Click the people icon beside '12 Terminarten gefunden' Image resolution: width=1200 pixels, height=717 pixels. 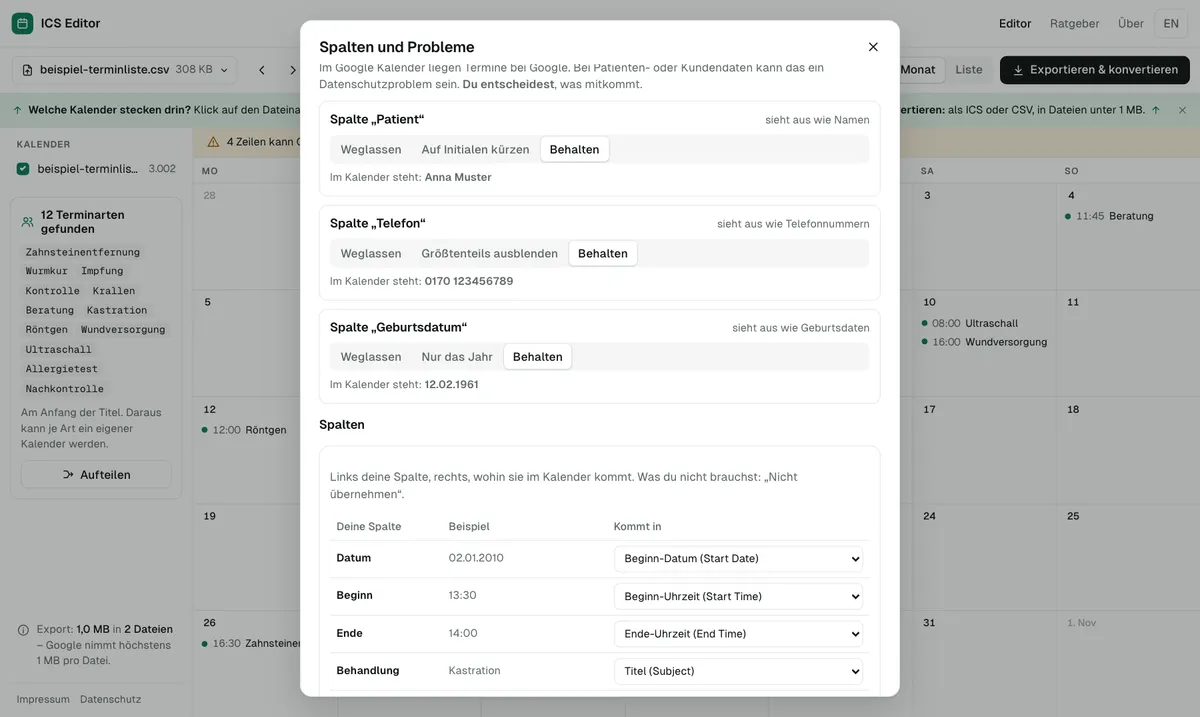(x=27, y=222)
